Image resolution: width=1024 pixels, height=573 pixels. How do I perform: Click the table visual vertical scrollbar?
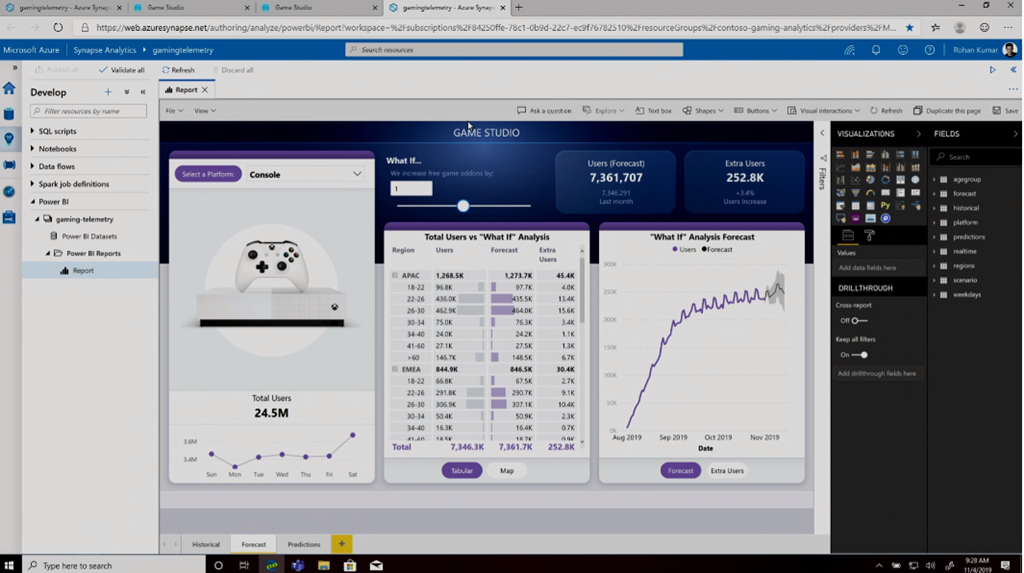click(x=582, y=291)
